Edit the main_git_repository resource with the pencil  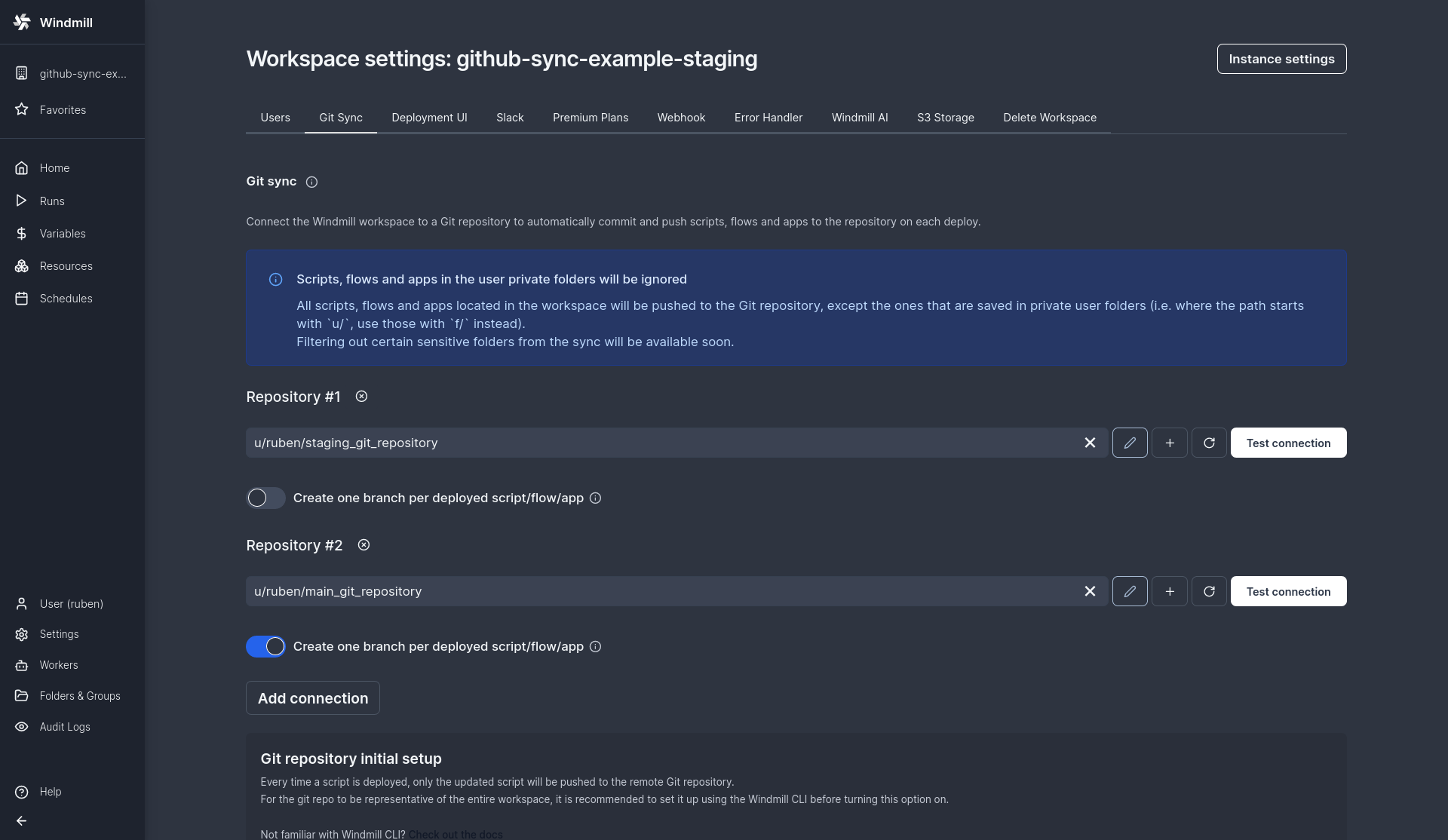coord(1130,591)
